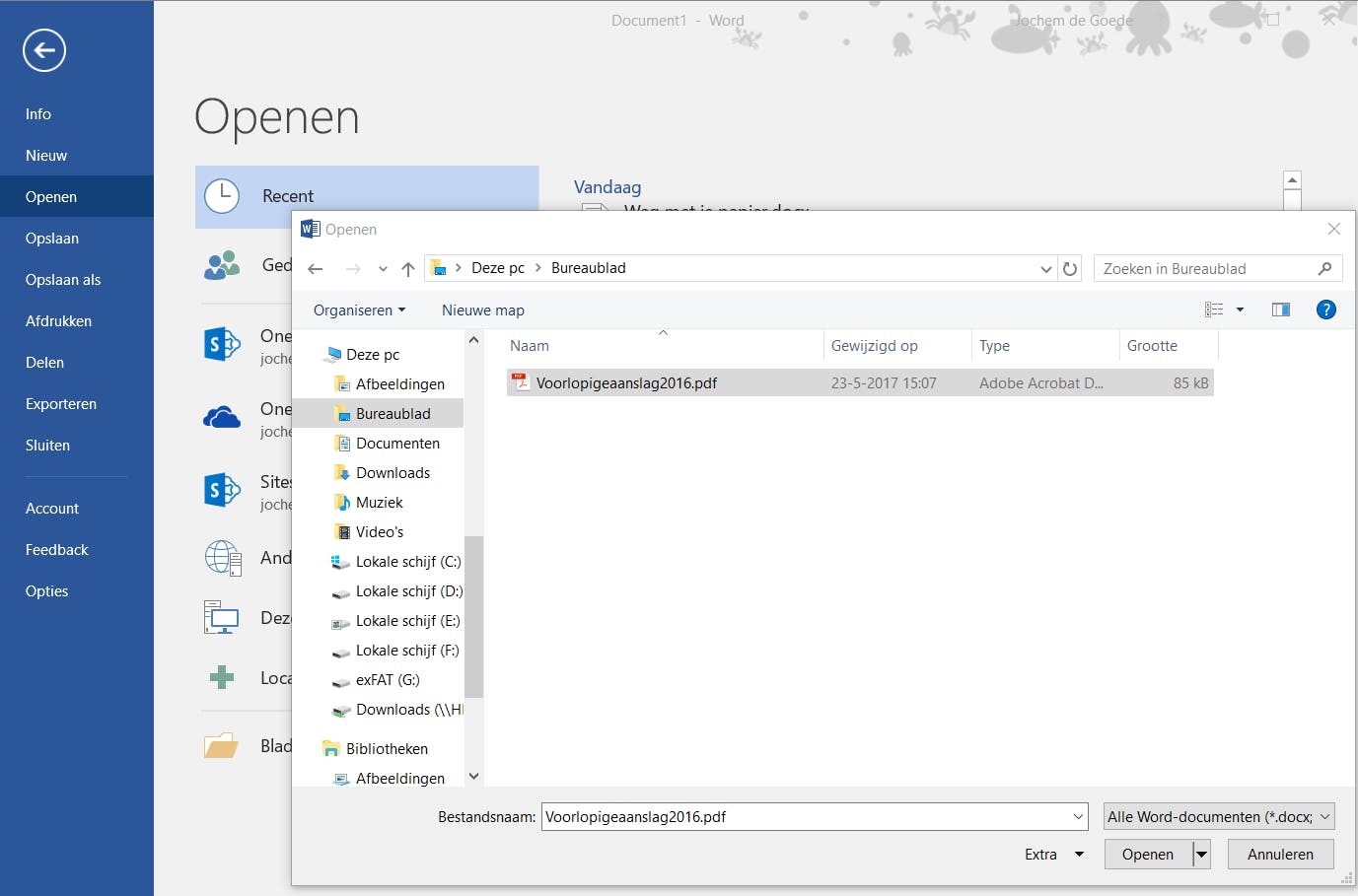This screenshot has width=1358, height=896.
Task: Select Muziek in the folder tree
Action: point(379,503)
